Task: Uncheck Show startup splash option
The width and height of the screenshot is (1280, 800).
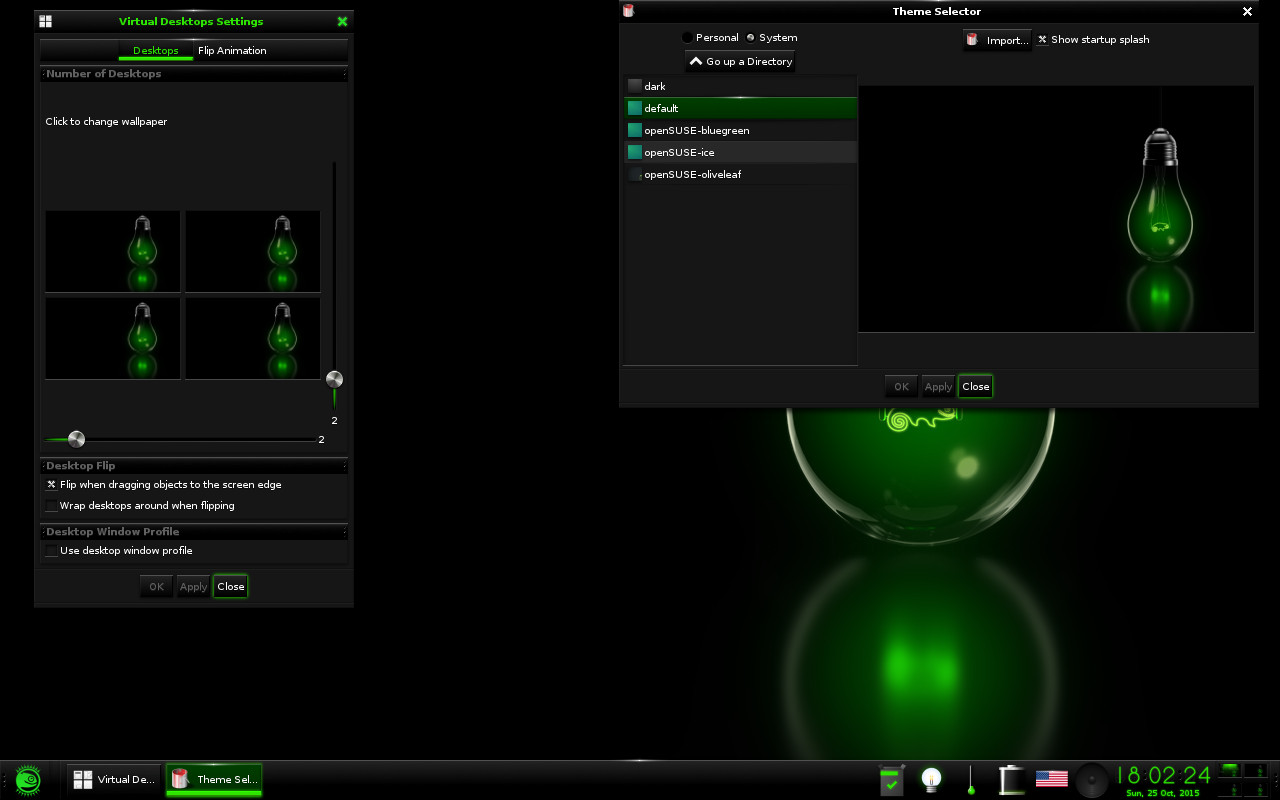Action: (1042, 40)
